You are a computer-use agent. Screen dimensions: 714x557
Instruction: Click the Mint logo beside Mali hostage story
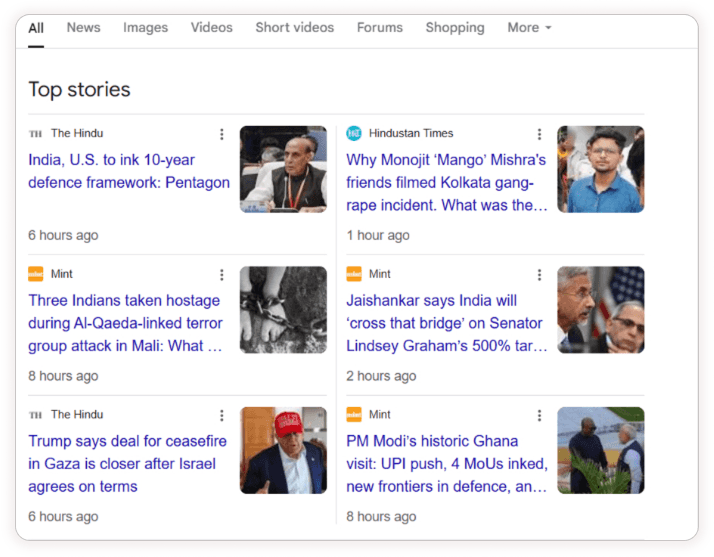pos(36,274)
